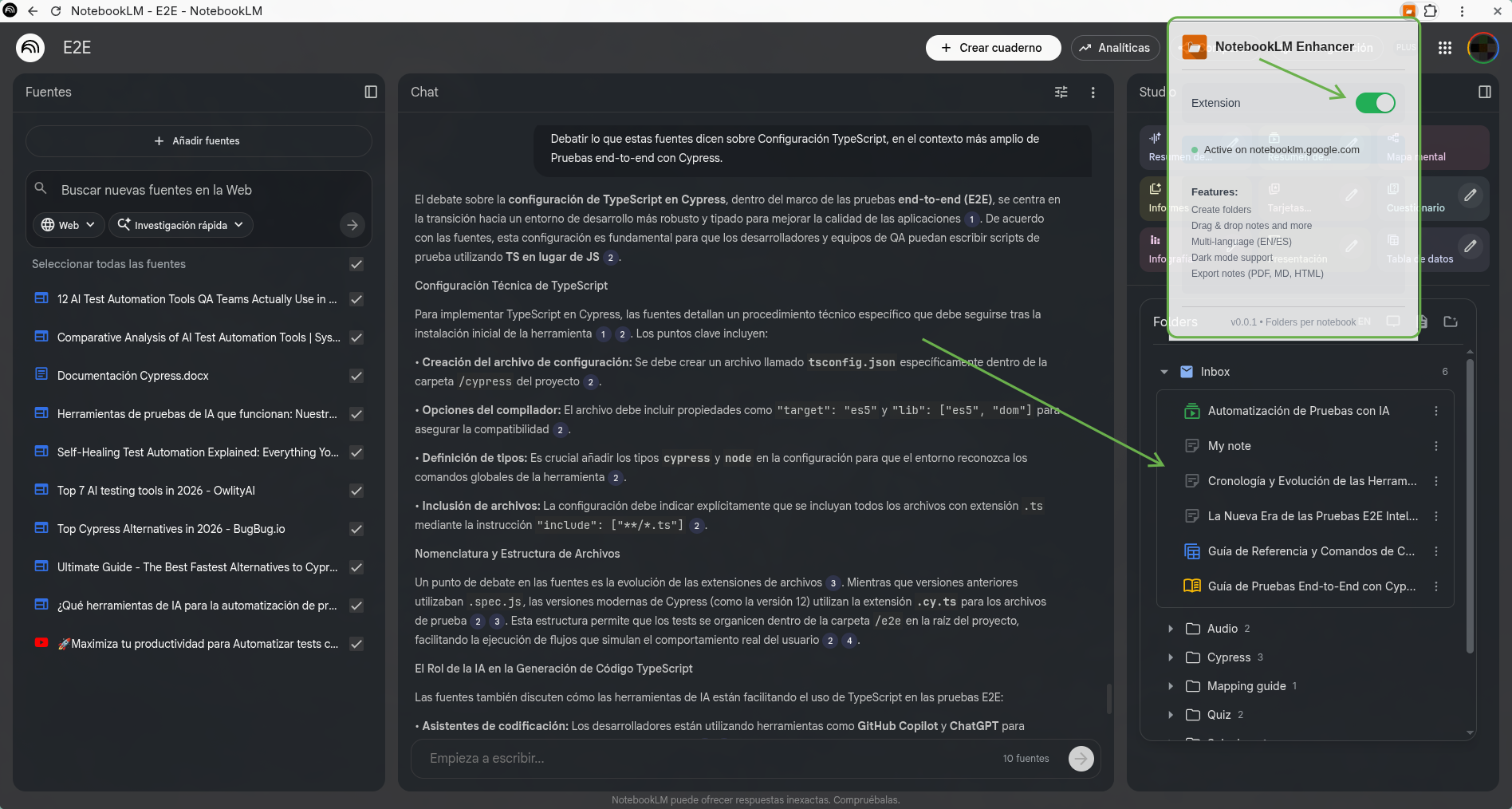Screen dimensions: 1512x809
Task: Focus the Empieza a escribir chat input
Action: tap(710, 758)
